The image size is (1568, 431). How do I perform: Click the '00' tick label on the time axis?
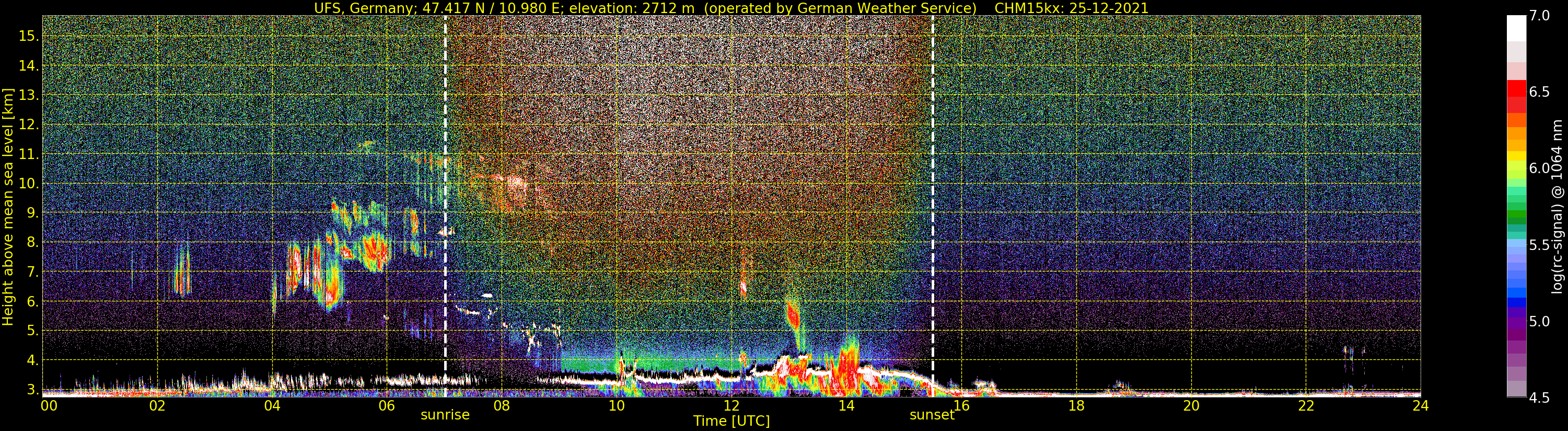(49, 405)
